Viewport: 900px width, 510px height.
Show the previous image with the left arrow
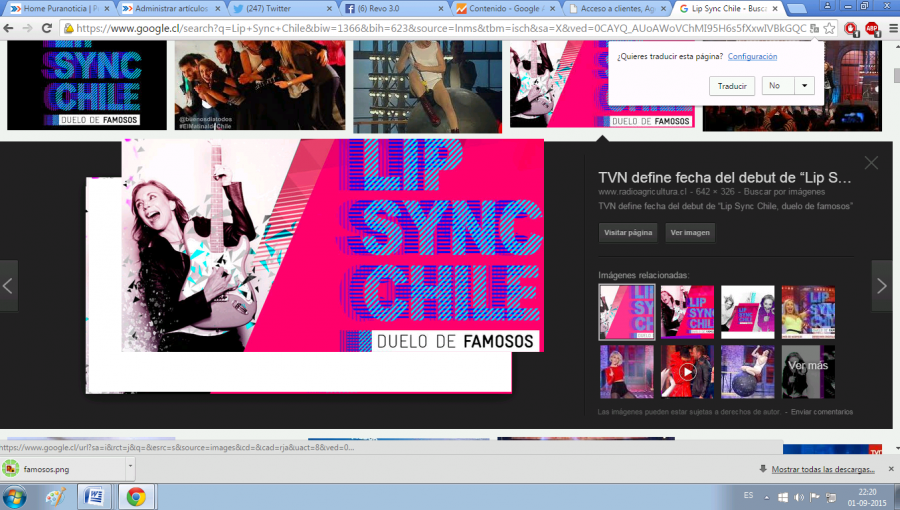pyautogui.click(x=8, y=286)
